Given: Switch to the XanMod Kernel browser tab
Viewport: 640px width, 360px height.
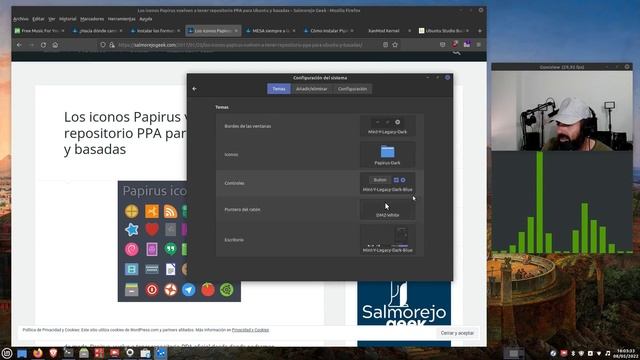Looking at the screenshot, I should 387,31.
